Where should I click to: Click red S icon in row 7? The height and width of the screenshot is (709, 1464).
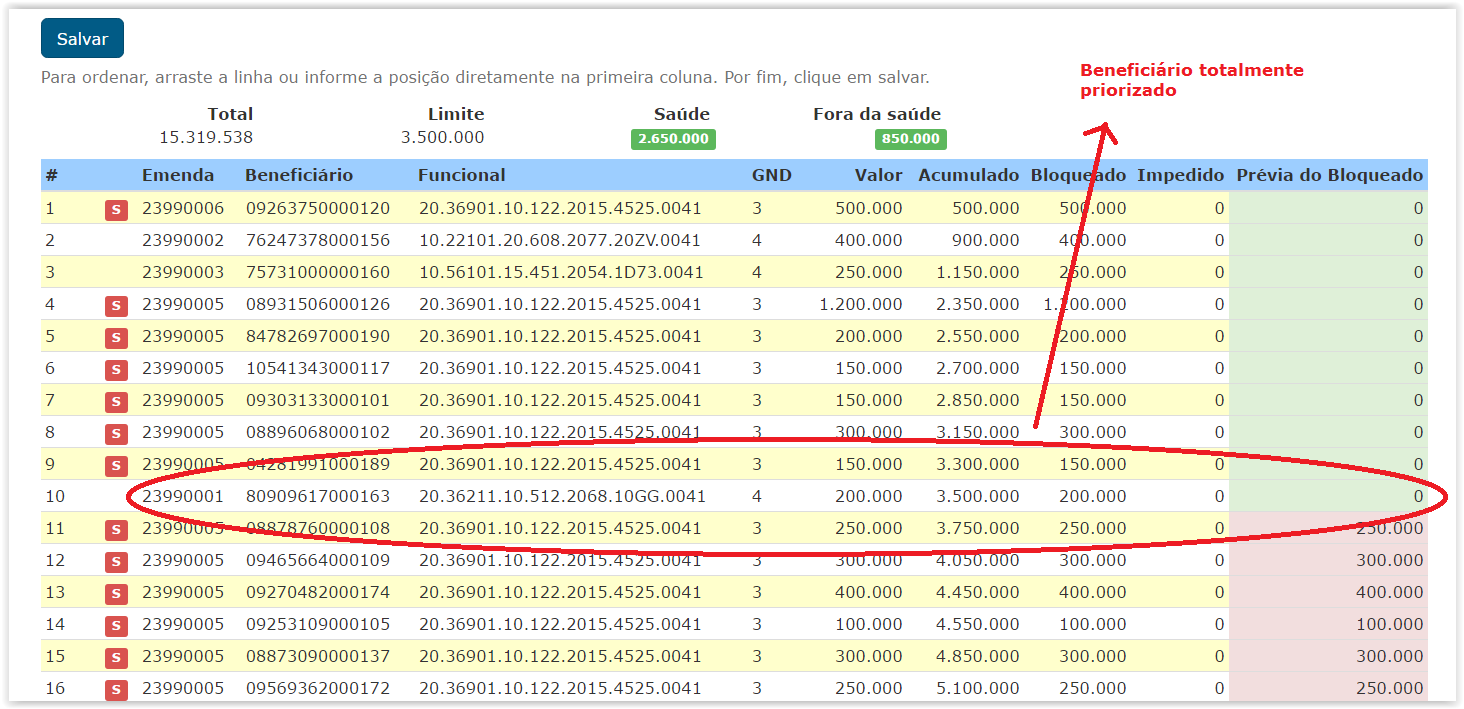tap(116, 401)
